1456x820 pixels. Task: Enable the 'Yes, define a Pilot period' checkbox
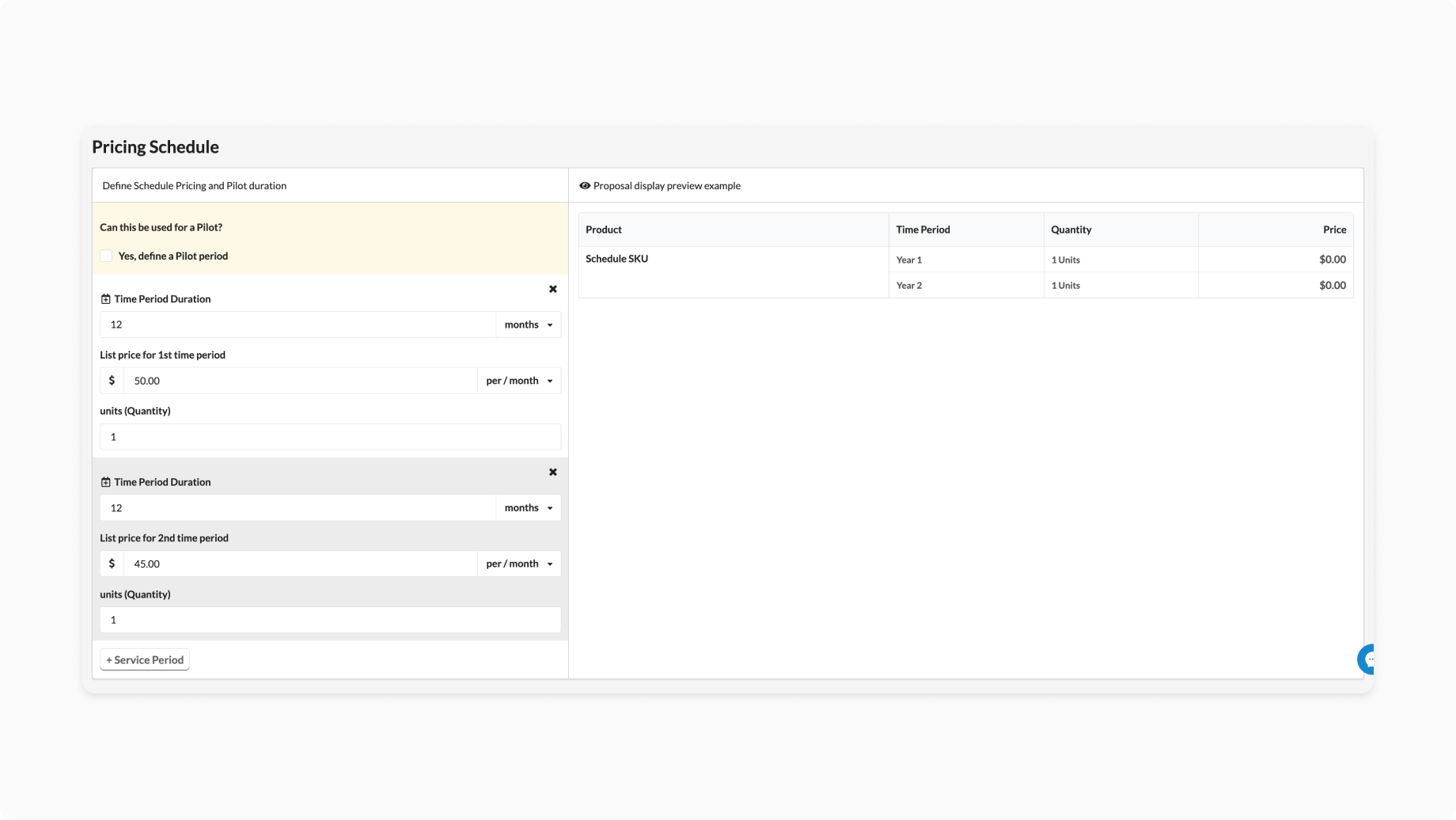tap(106, 256)
